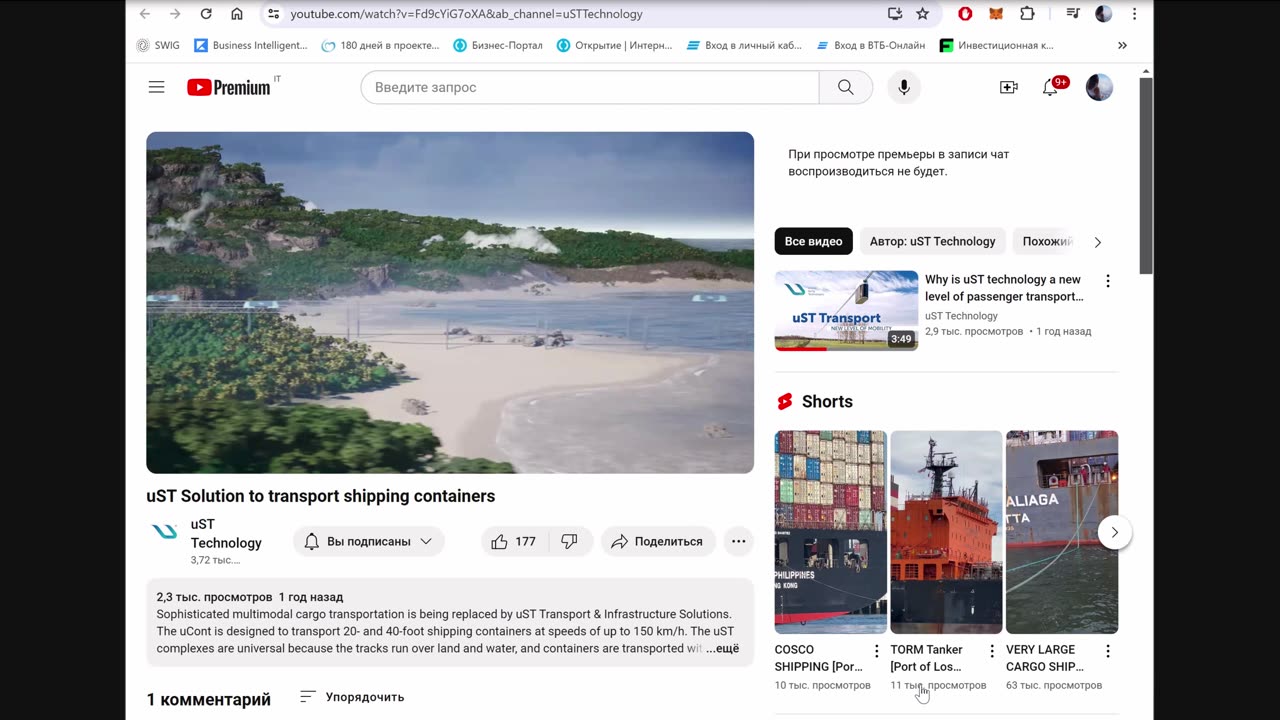The height and width of the screenshot is (720, 1280).
Task: Open the extensions puzzle menu
Action: tap(1027, 14)
